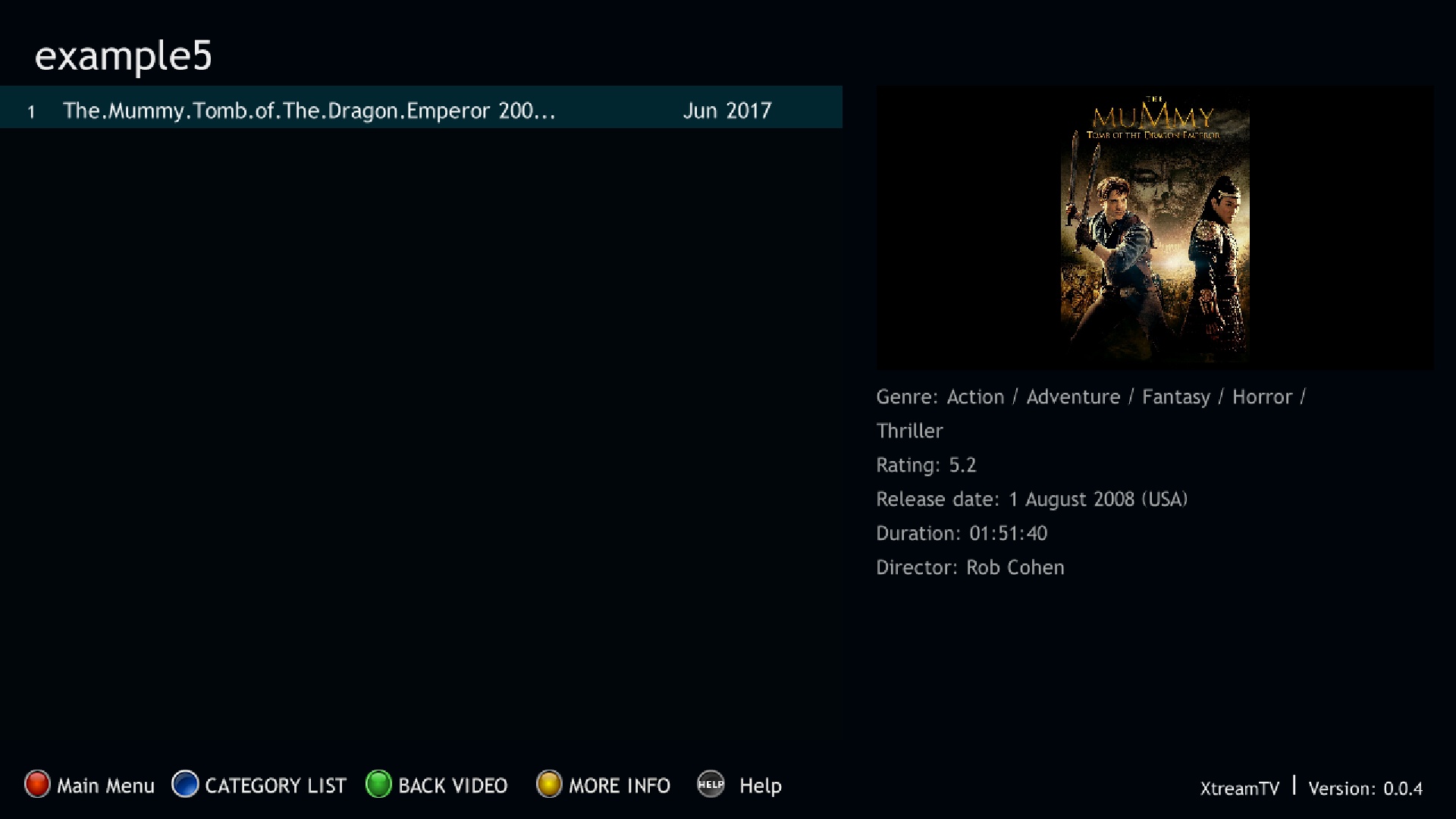Open the Help label
Image resolution: width=1456 pixels, height=819 pixels.
[761, 786]
